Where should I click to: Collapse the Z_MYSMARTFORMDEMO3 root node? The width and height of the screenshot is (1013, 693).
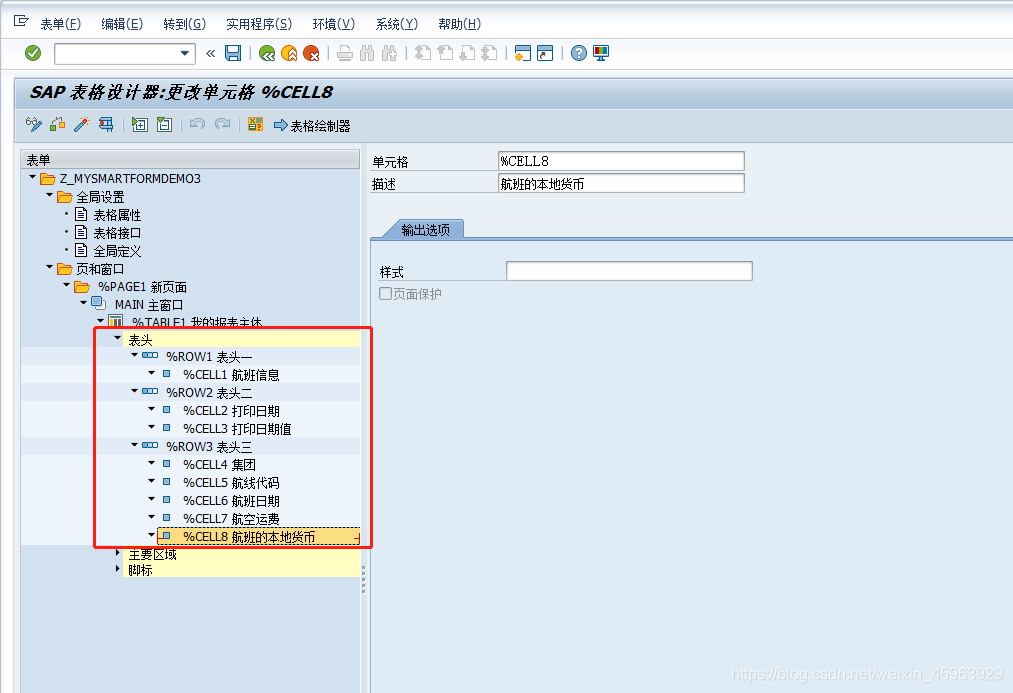32,176
